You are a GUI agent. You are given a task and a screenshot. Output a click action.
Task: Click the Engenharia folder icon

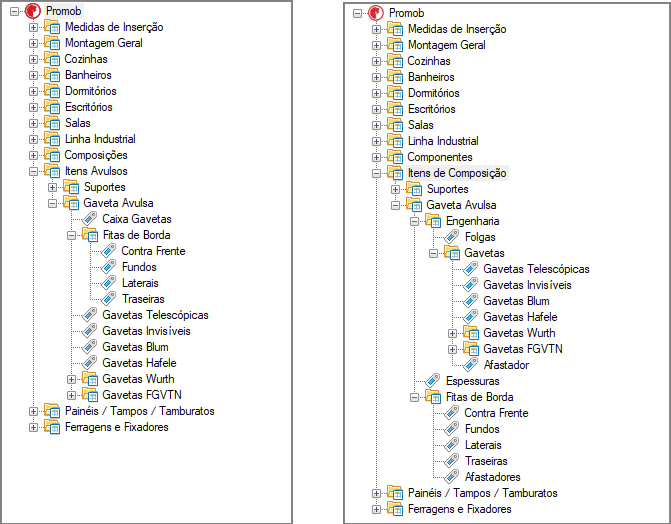click(433, 221)
